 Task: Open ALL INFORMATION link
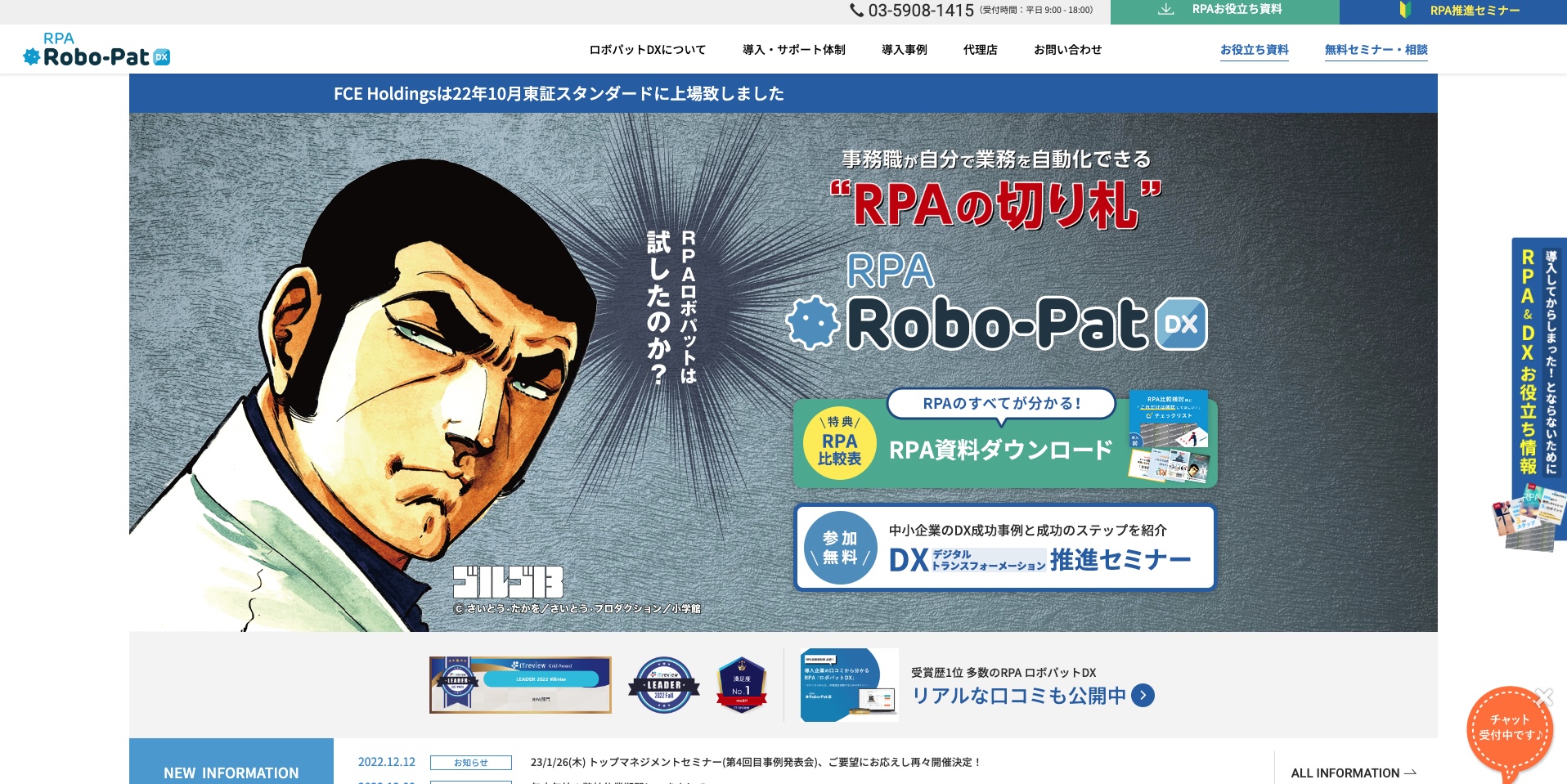tap(1354, 773)
